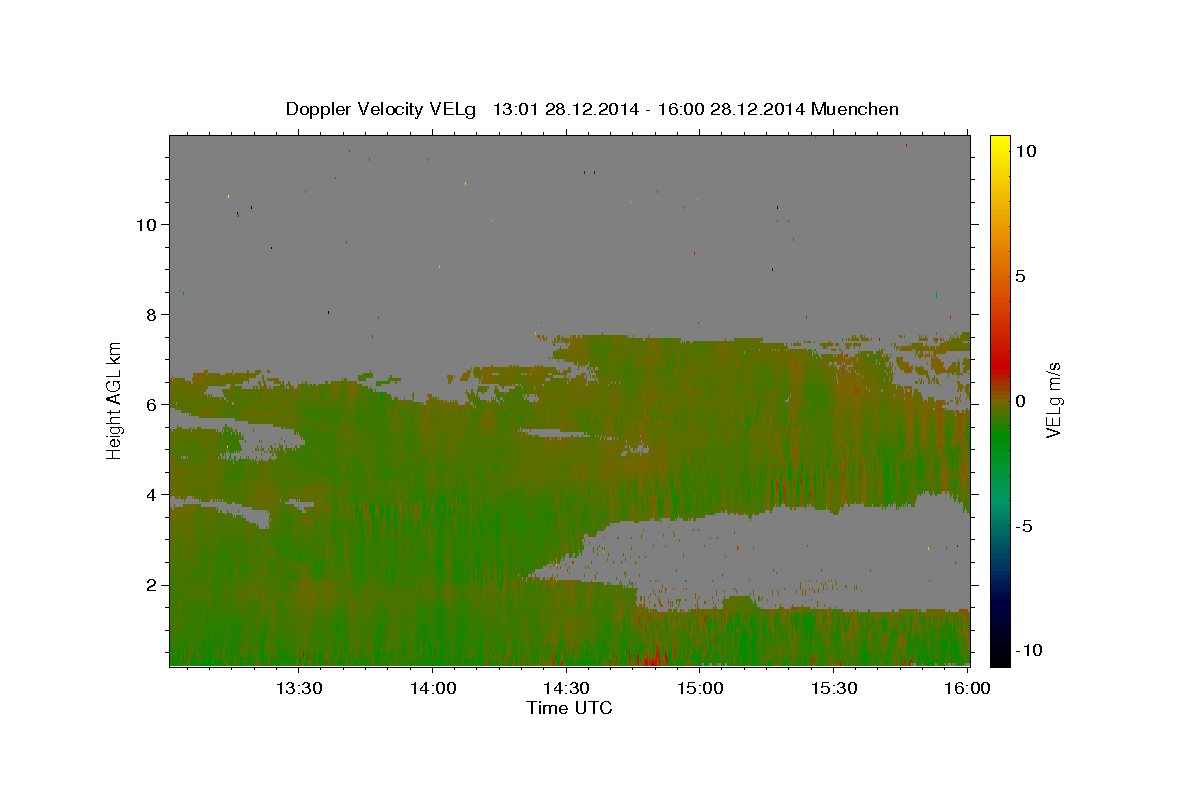Click the black bottom of the colorbar
The height and width of the screenshot is (800, 1200).
click(1000, 655)
